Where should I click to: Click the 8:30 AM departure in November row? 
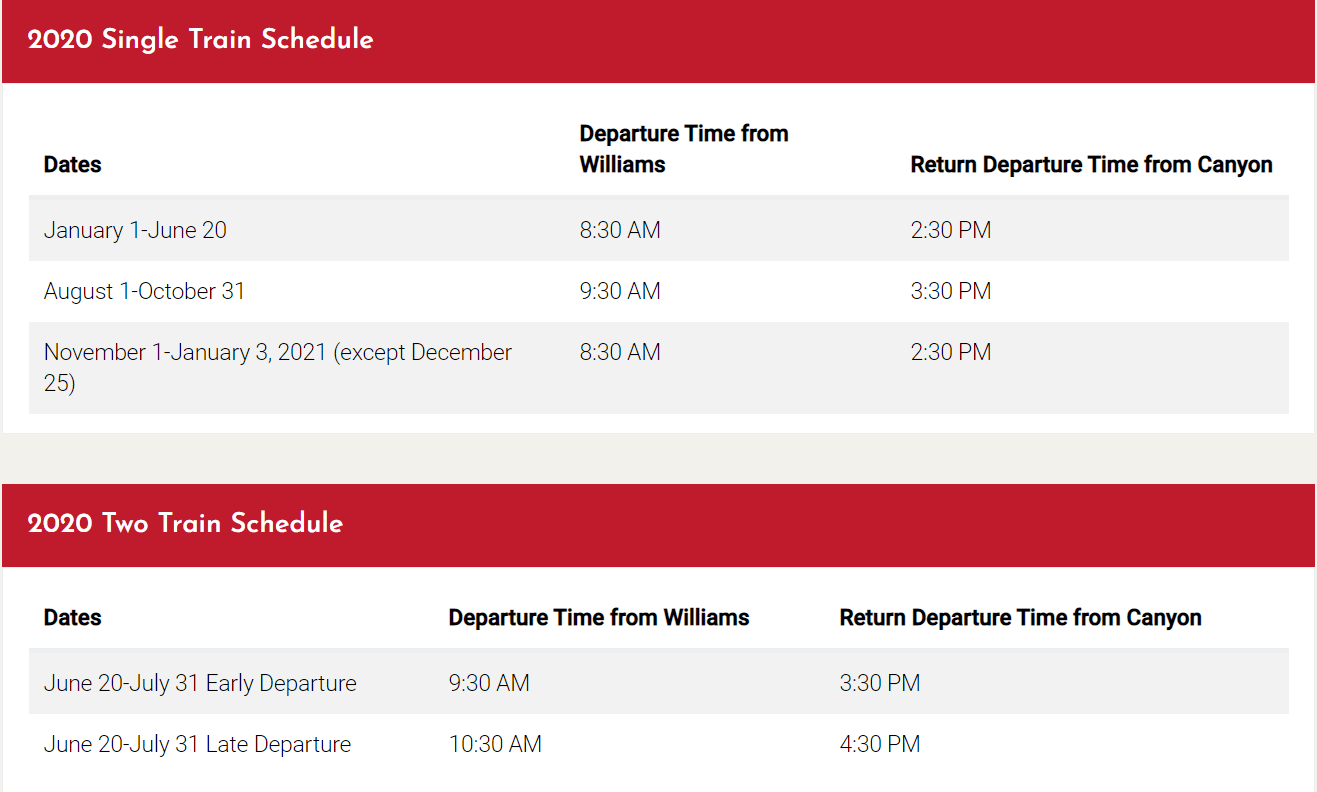pyautogui.click(x=620, y=352)
